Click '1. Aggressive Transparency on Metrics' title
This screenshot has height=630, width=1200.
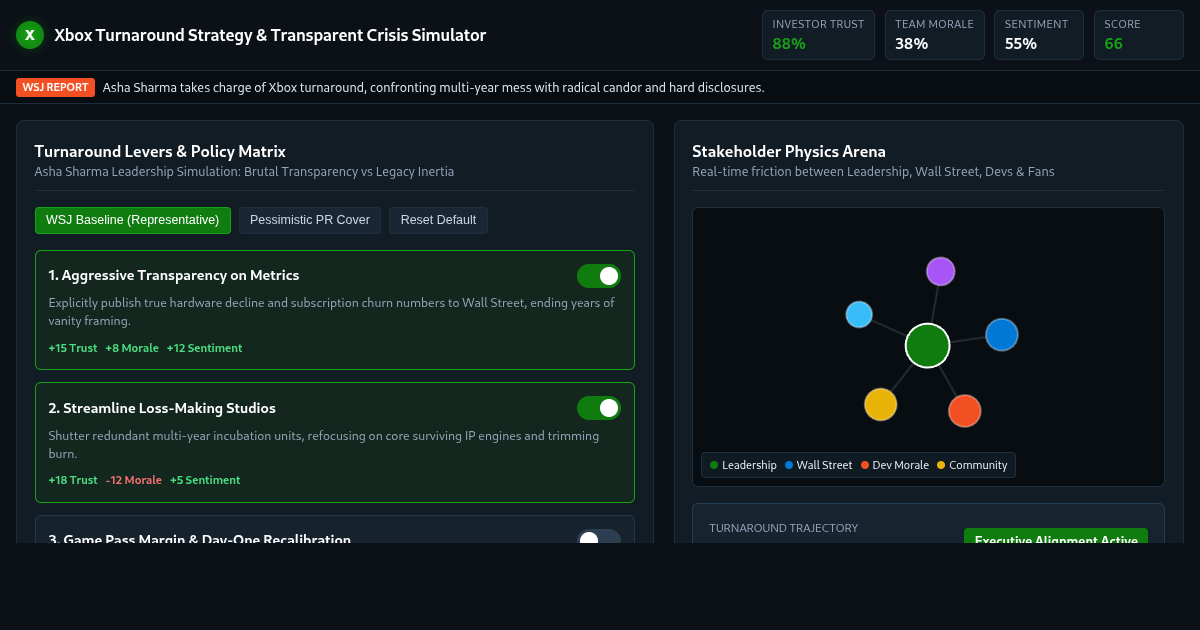(174, 275)
